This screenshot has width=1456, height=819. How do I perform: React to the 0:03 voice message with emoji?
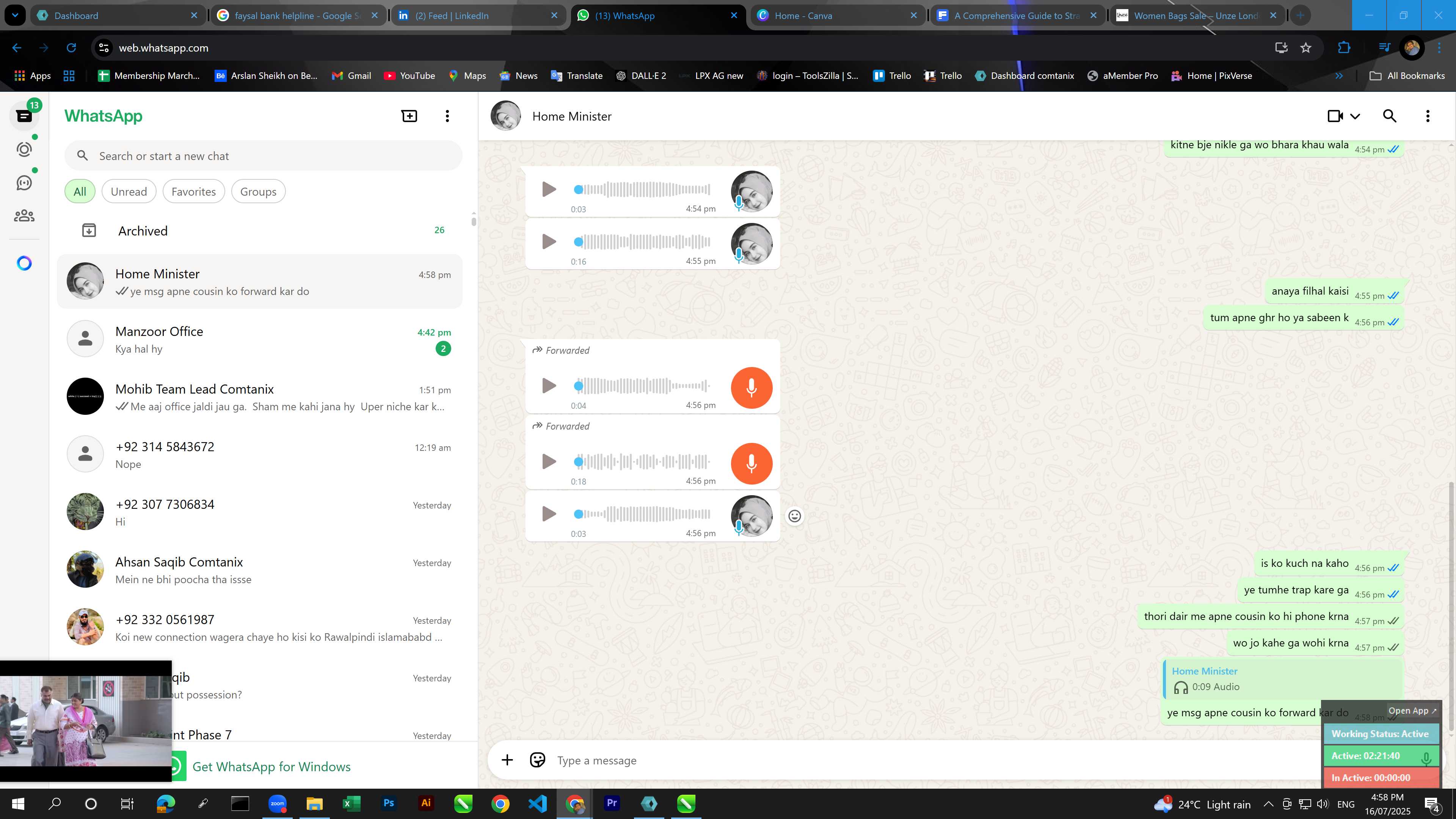coord(794,516)
